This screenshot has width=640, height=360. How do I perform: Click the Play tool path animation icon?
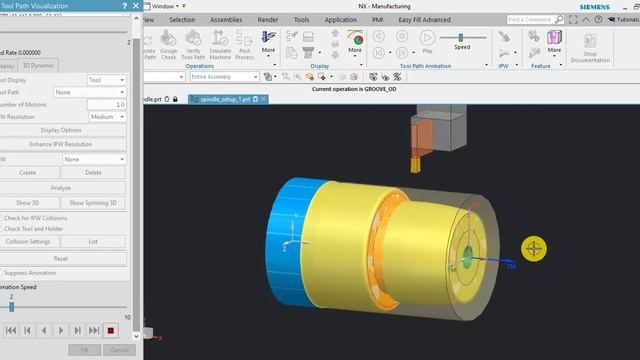427,42
